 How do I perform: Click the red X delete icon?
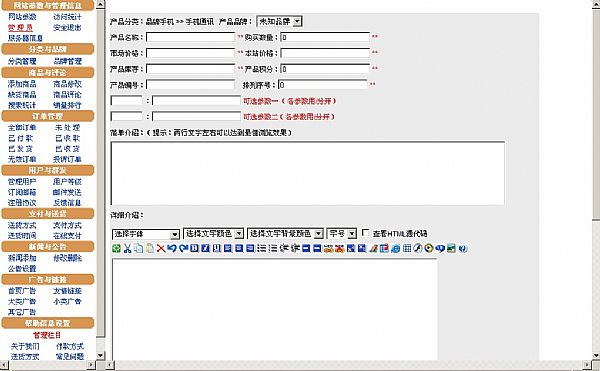tap(161, 248)
